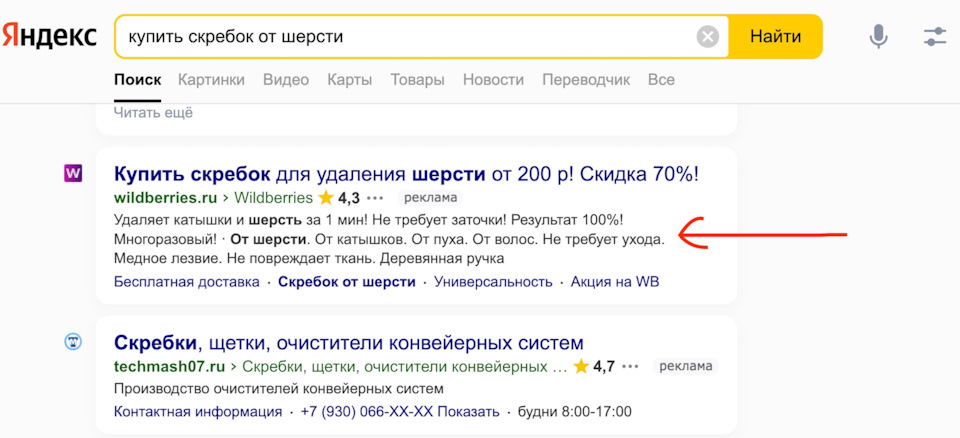The image size is (960, 438).
Task: Click description line Медное лезвие. Не повреждает ткань
Action: pyautogui.click(x=309, y=259)
